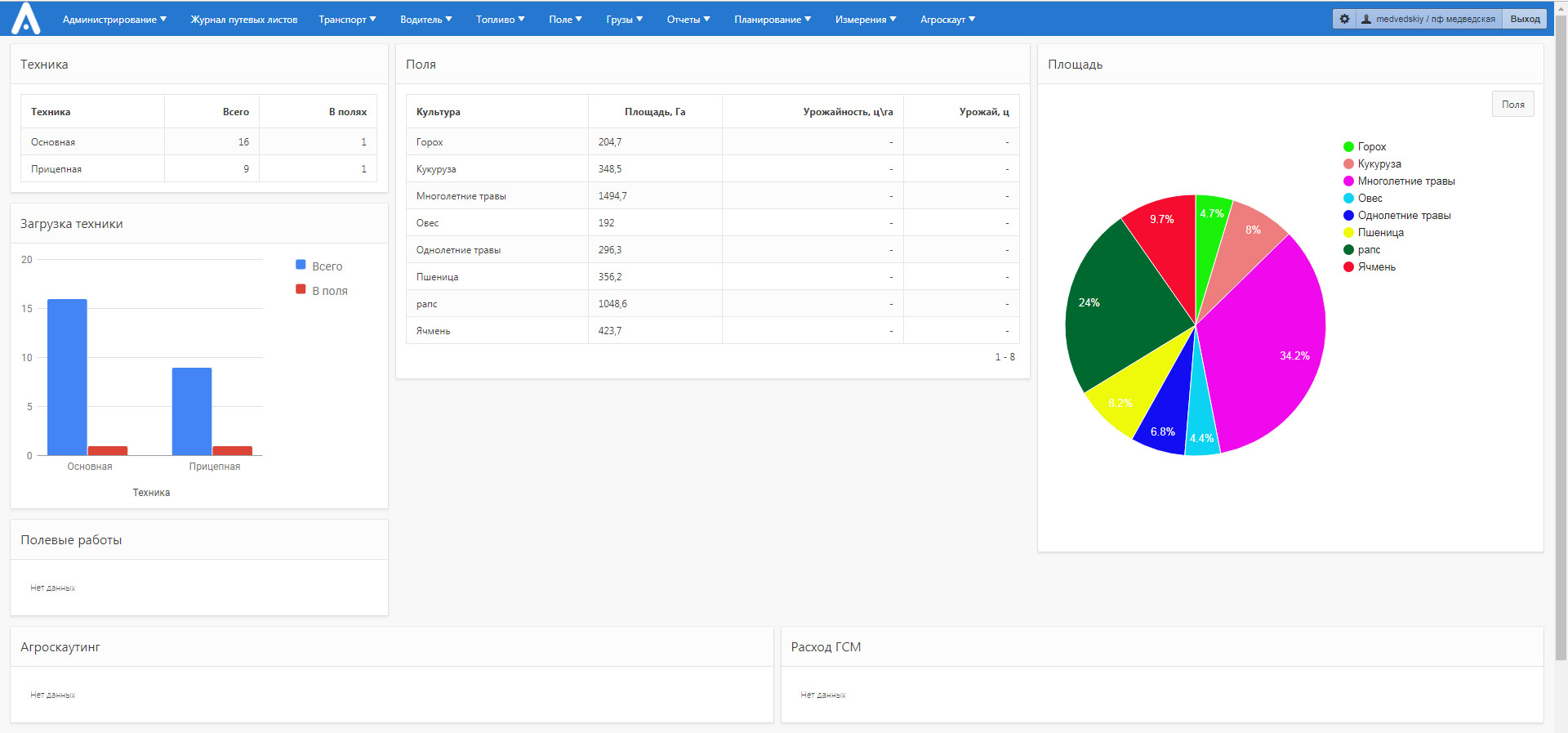Click the Однолетние травы blue legend swatch
The height and width of the screenshot is (733, 1568).
(x=1348, y=216)
